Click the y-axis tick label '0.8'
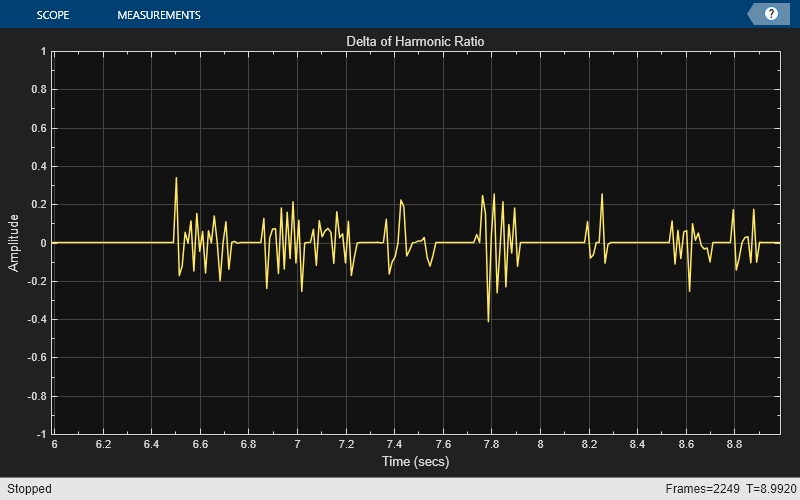The width and height of the screenshot is (800, 500). (39, 89)
